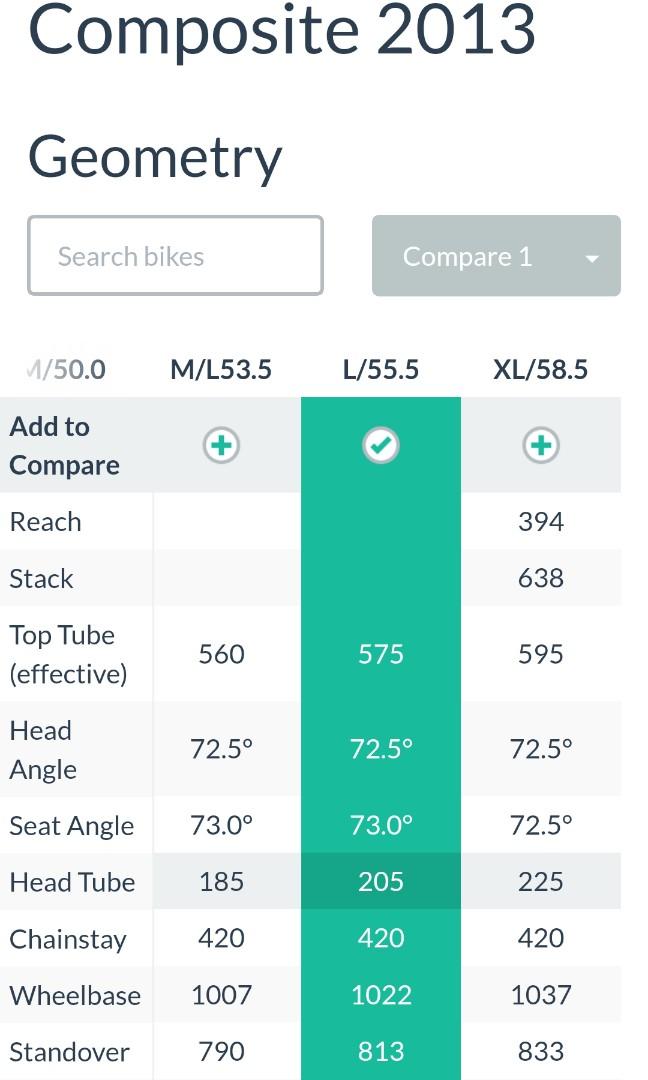Click the Standover row label
The height and width of the screenshot is (1080, 648).
[70, 1052]
